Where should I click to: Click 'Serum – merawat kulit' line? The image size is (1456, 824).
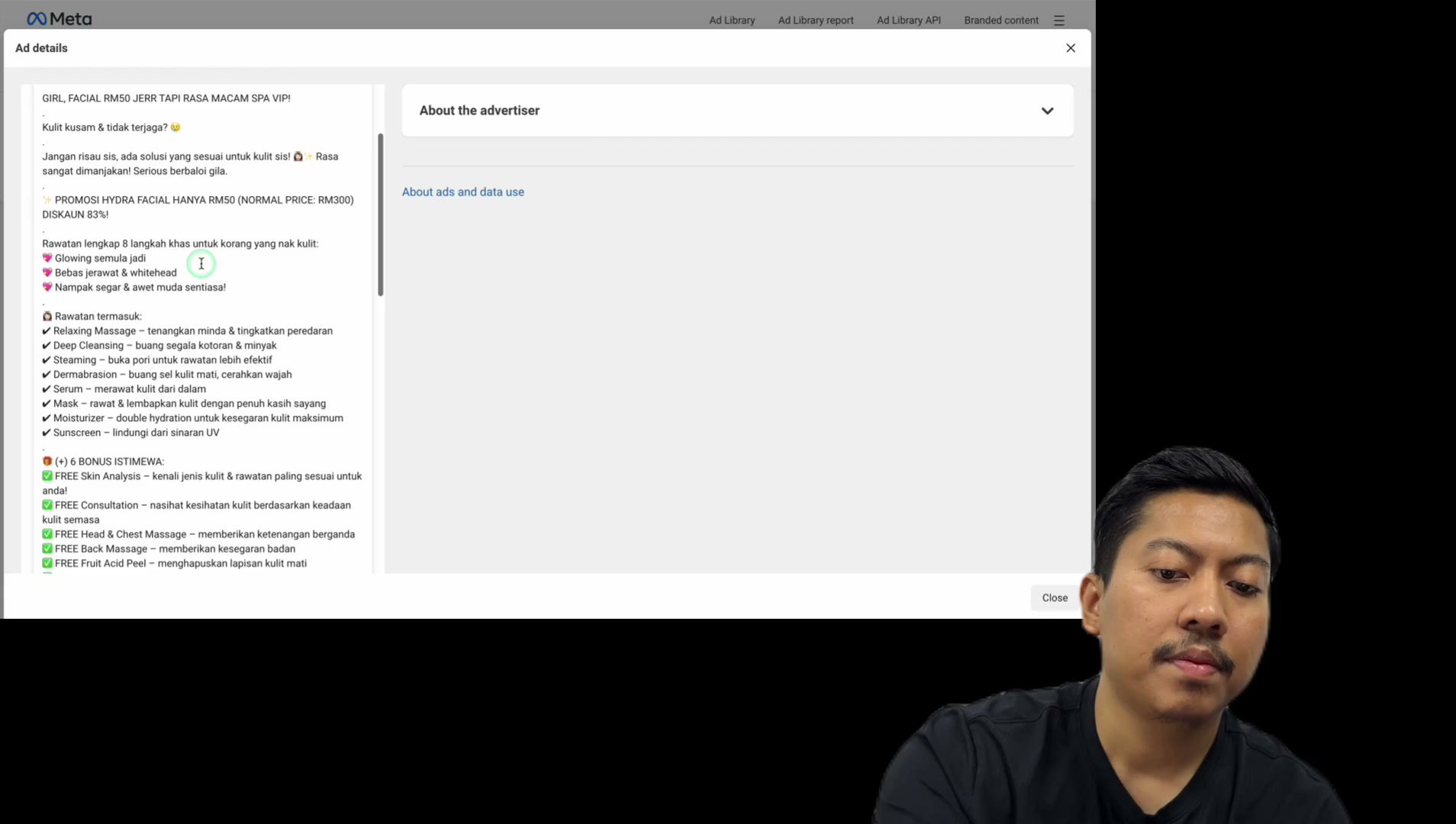[124, 389]
